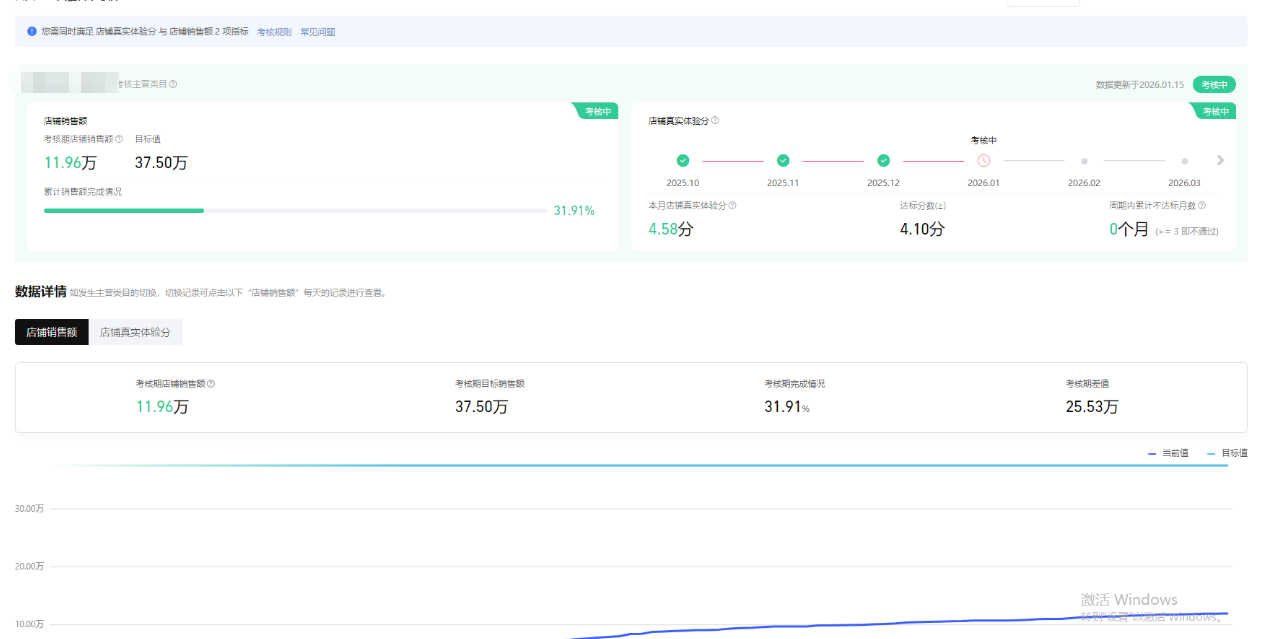
Task: Switch to the 店铺真实体验分 tab
Action: (x=135, y=332)
